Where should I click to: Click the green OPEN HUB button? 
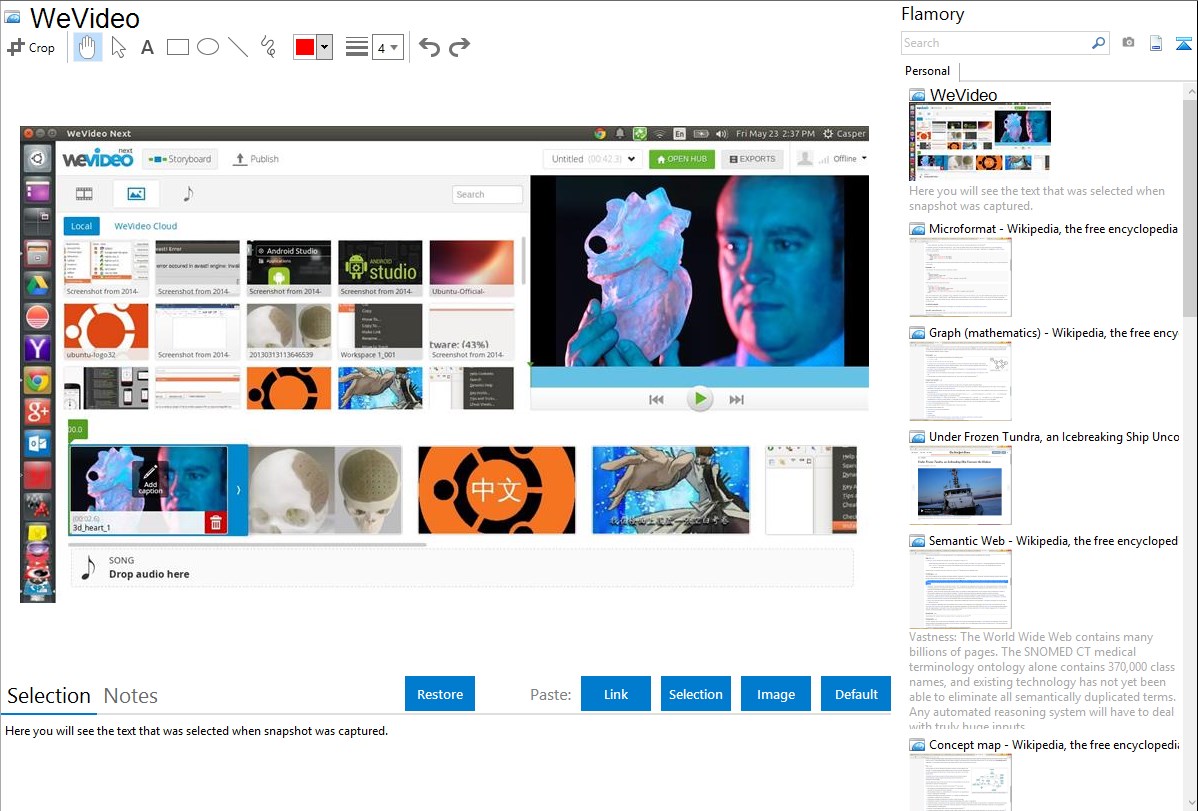(x=682, y=159)
